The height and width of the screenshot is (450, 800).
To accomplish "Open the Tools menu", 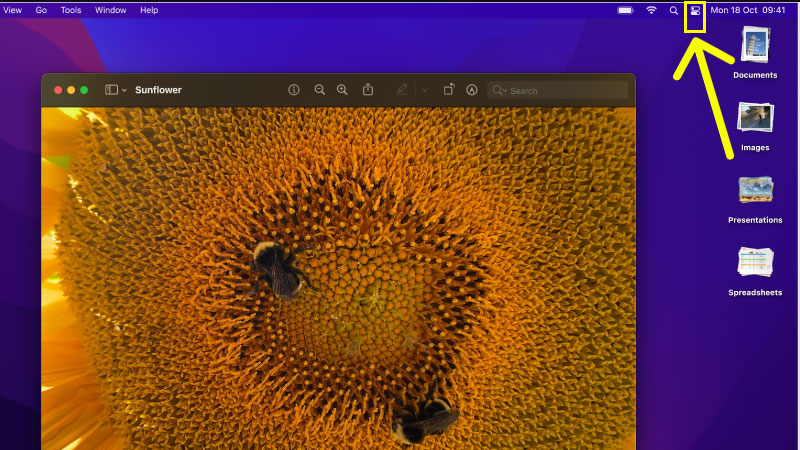I will (71, 10).
